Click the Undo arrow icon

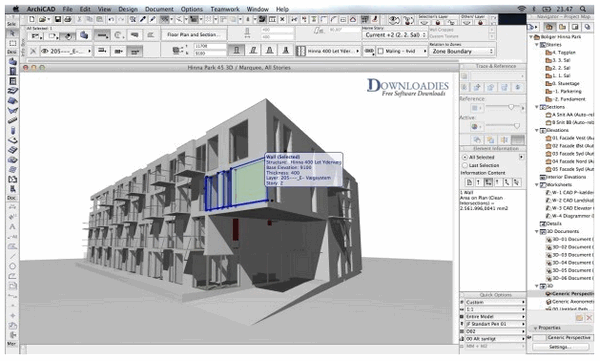point(111,19)
